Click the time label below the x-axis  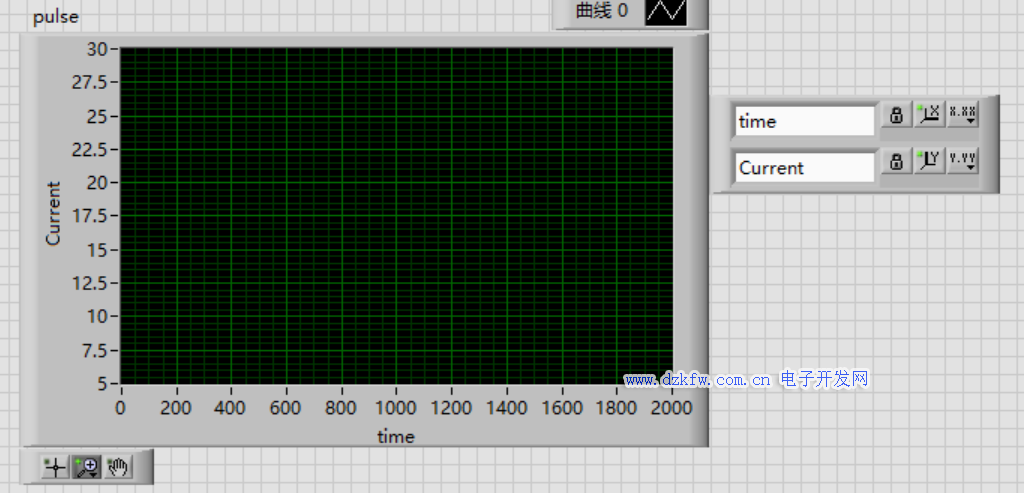(395, 436)
